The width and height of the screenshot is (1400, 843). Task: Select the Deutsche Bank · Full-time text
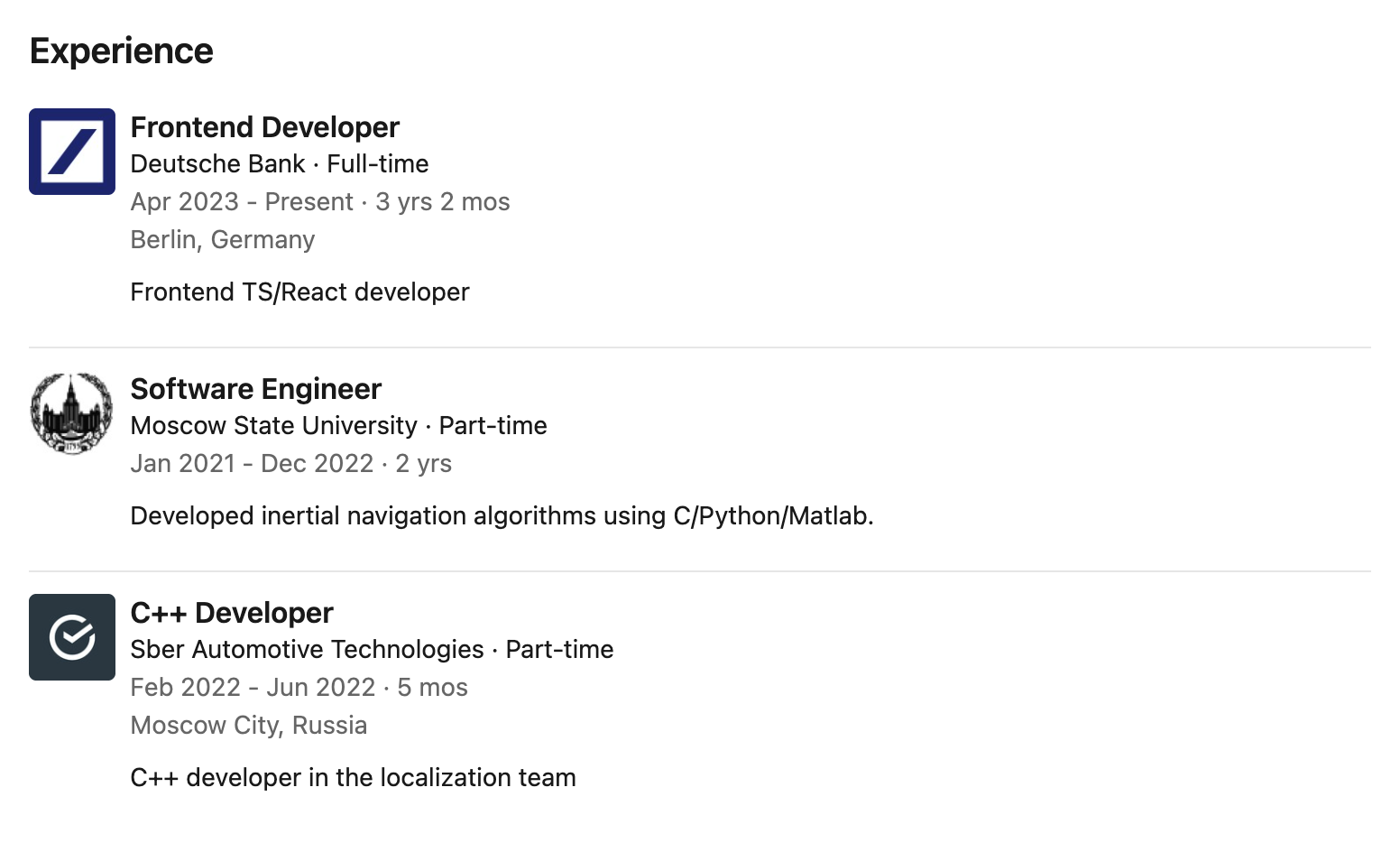(x=280, y=164)
